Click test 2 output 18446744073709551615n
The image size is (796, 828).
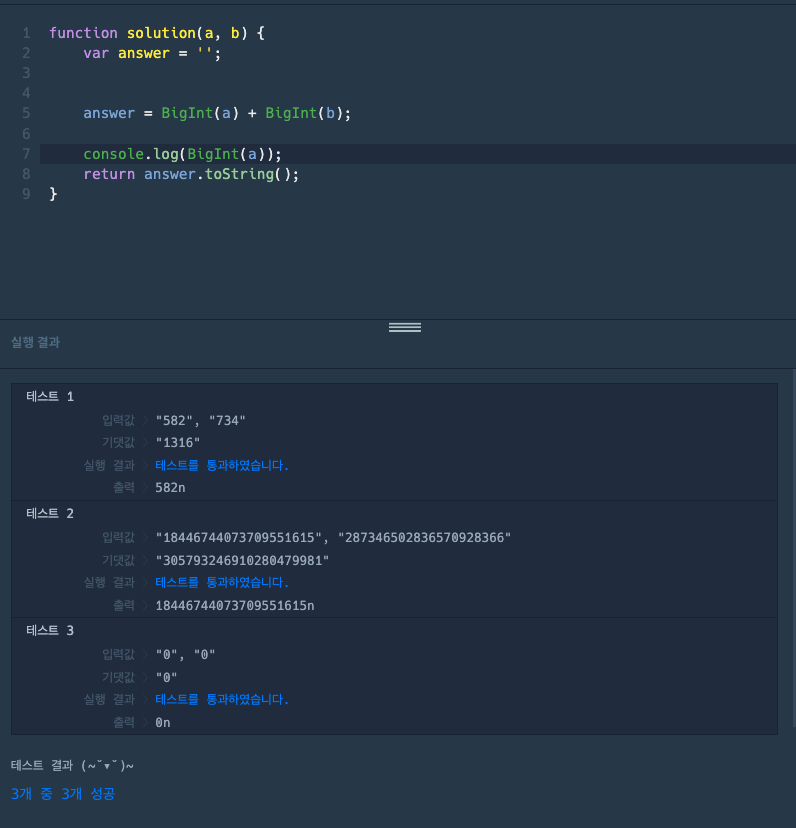235,606
